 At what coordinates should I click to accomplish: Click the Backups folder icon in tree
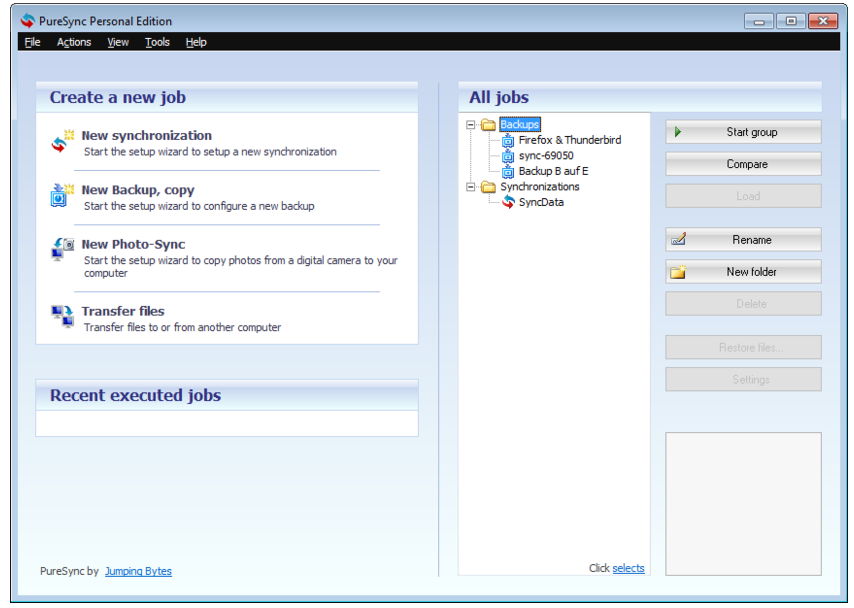pyautogui.click(x=488, y=125)
